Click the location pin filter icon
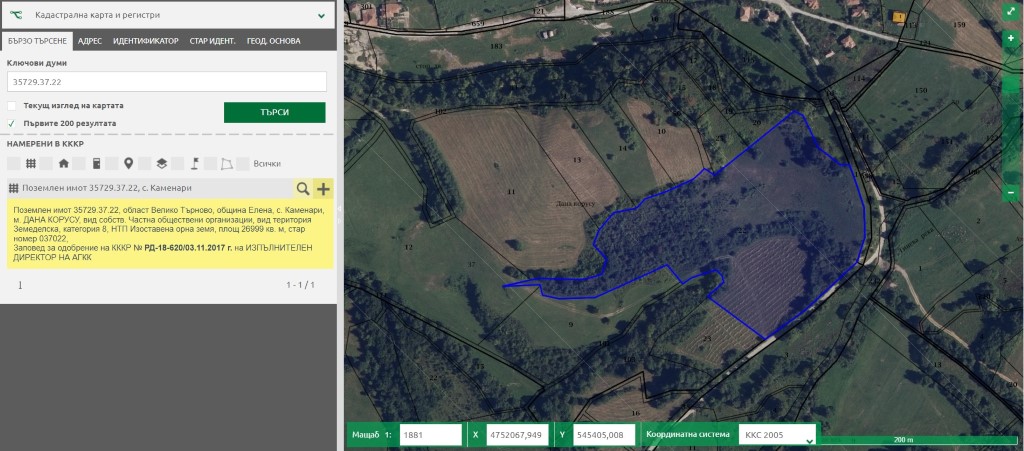 click(x=128, y=163)
